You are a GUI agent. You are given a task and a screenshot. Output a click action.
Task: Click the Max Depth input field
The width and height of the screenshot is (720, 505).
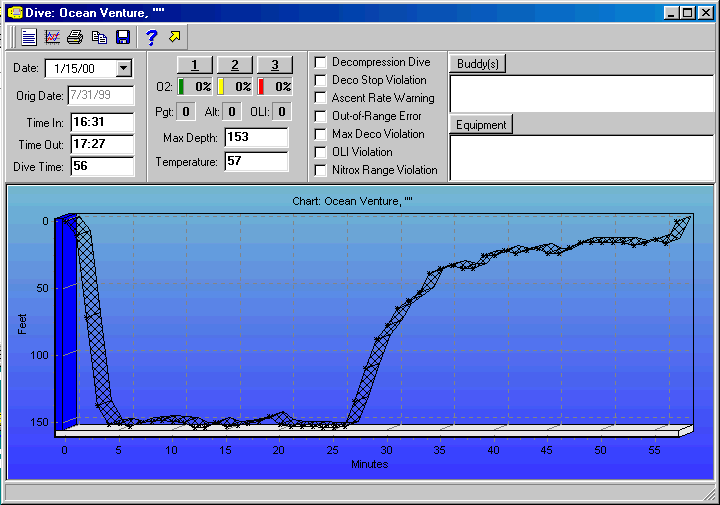click(x=256, y=137)
